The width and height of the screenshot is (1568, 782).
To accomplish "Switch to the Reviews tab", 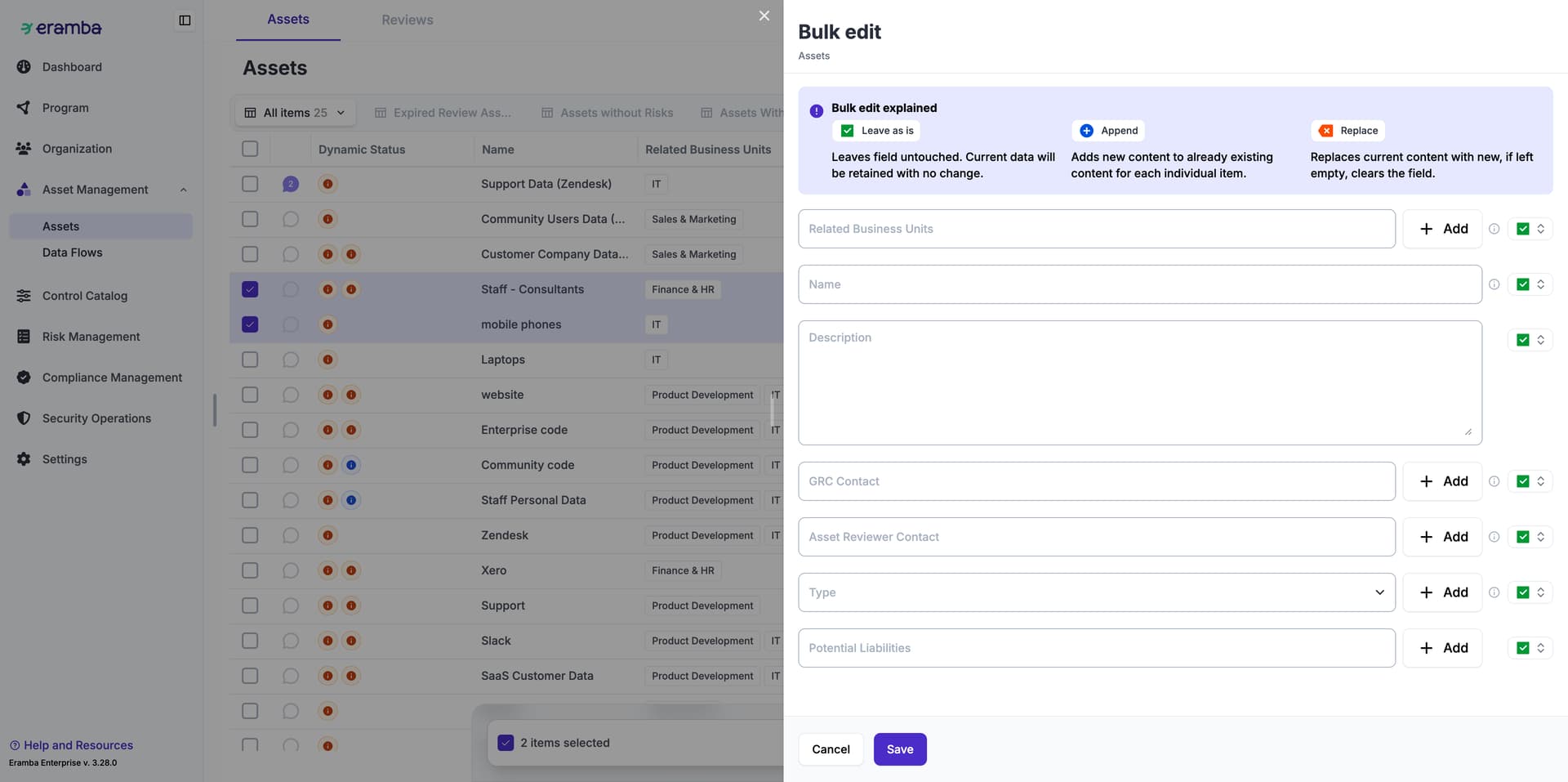I will point(407,20).
